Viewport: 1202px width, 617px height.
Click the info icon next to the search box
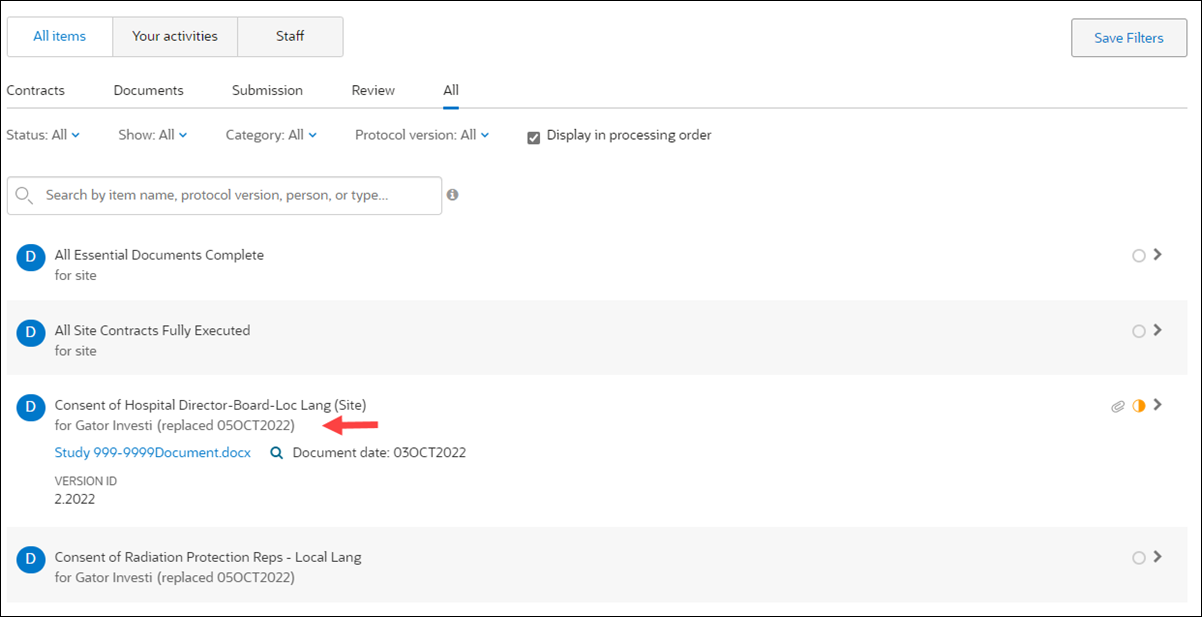pos(452,195)
